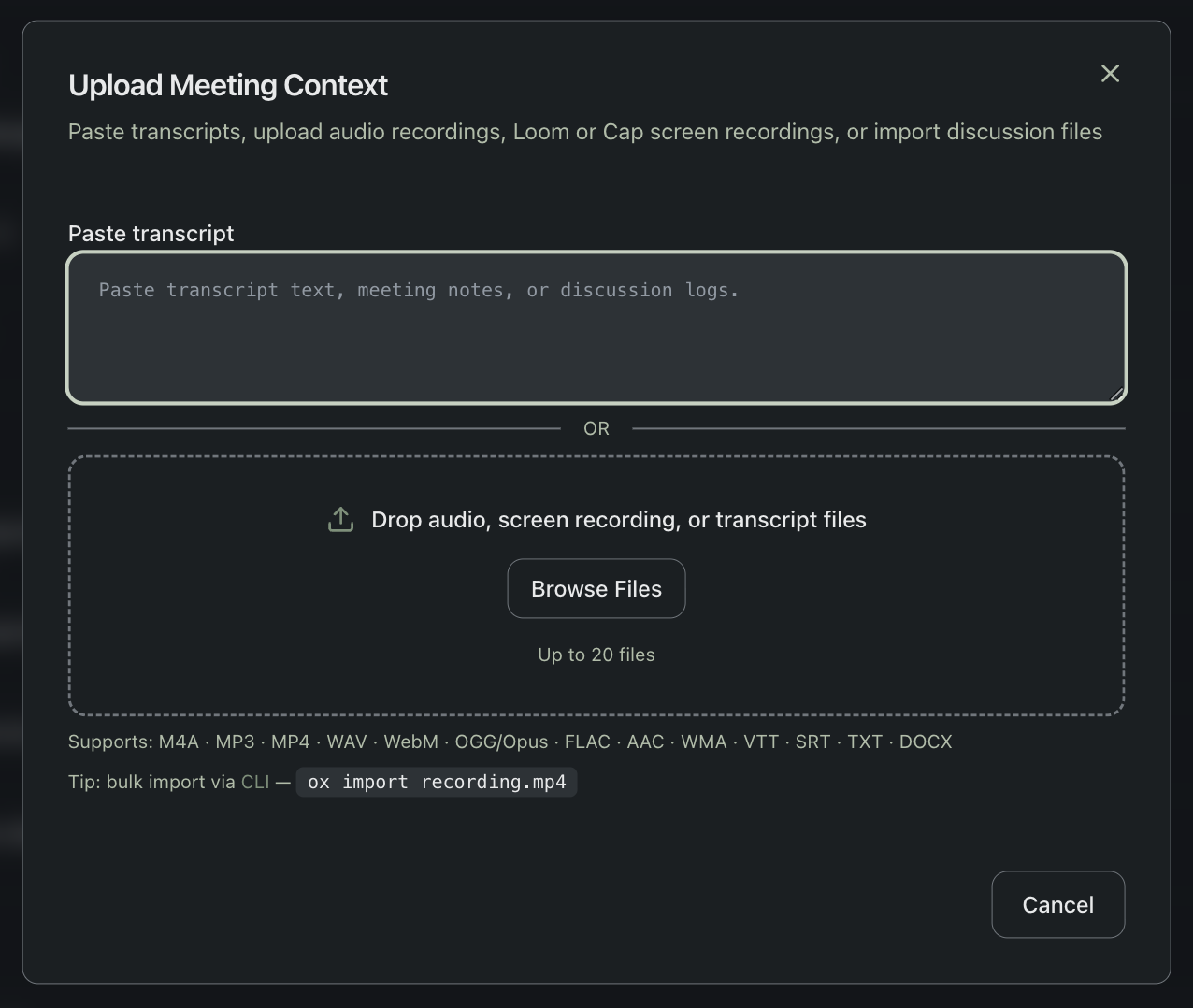Open the CLI link in the tip line
Image resolution: width=1193 pixels, height=1008 pixels.
point(254,782)
